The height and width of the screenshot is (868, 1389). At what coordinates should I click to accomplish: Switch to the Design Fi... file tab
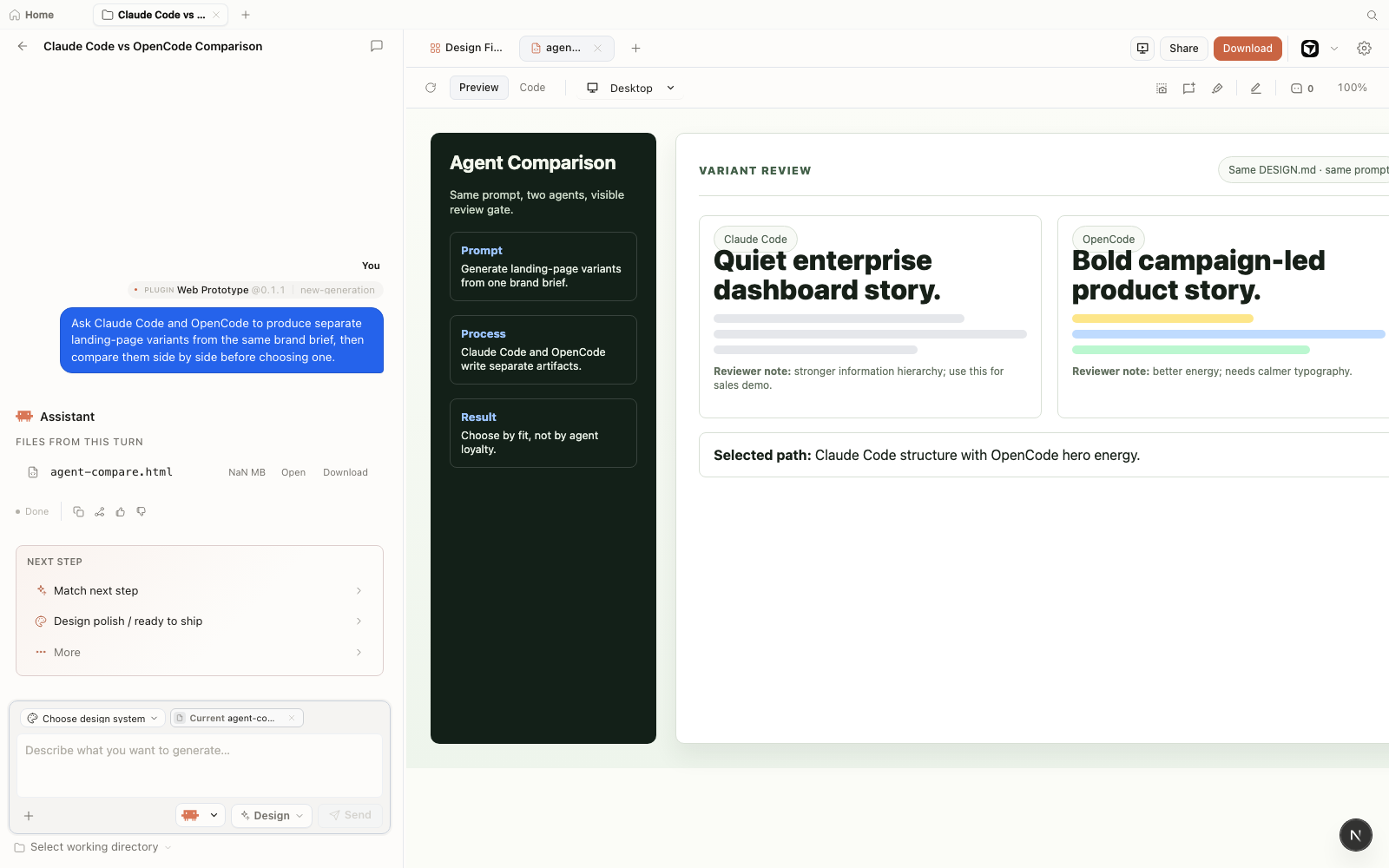click(x=466, y=48)
